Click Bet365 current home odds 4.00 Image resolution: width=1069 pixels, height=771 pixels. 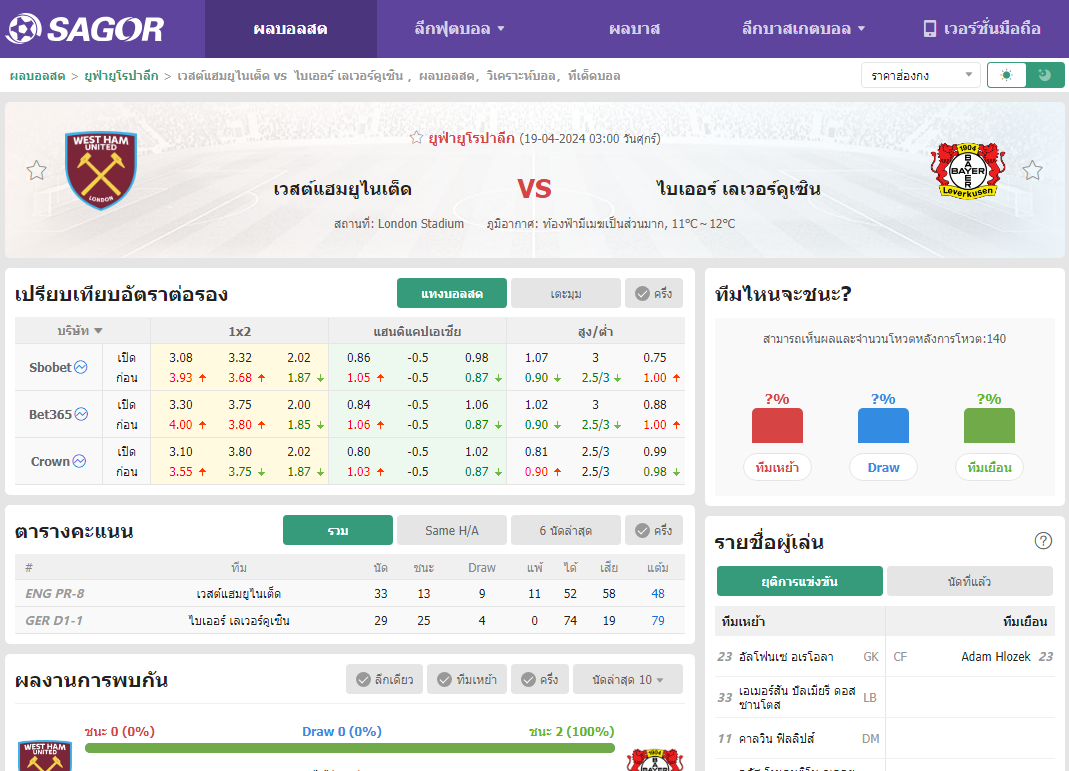point(181,424)
